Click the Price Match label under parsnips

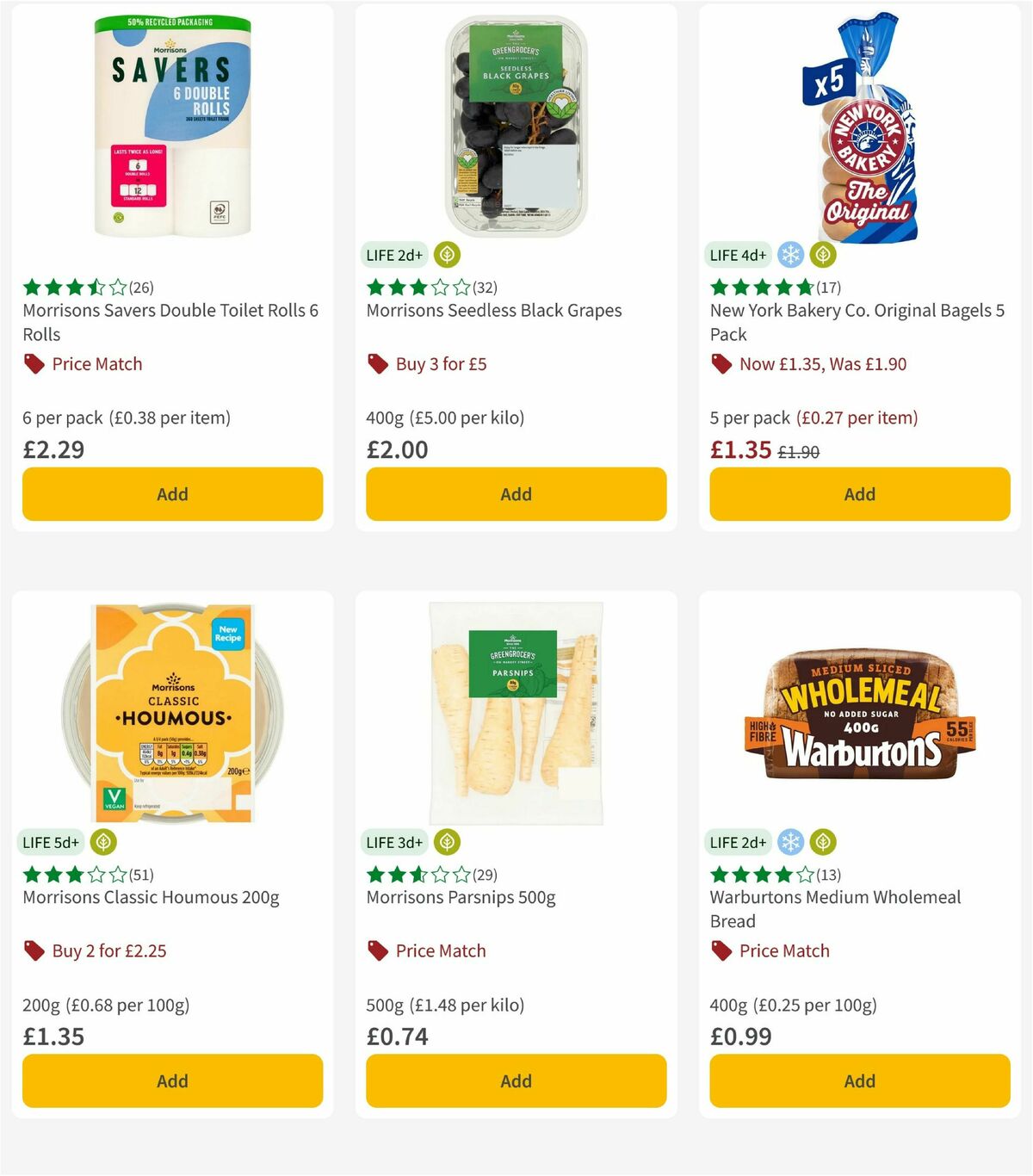[441, 950]
